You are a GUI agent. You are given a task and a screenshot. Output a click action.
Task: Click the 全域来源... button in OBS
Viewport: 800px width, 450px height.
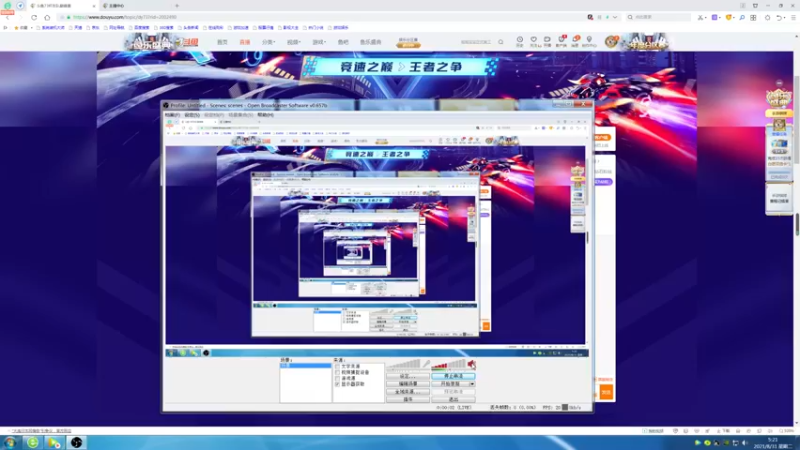click(x=408, y=392)
